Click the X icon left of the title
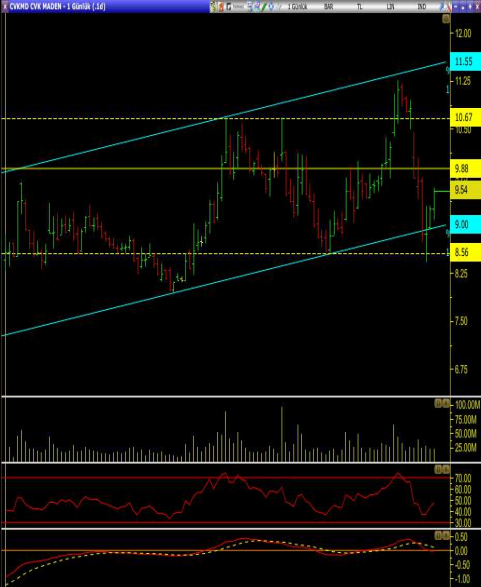 click(x=4, y=6)
